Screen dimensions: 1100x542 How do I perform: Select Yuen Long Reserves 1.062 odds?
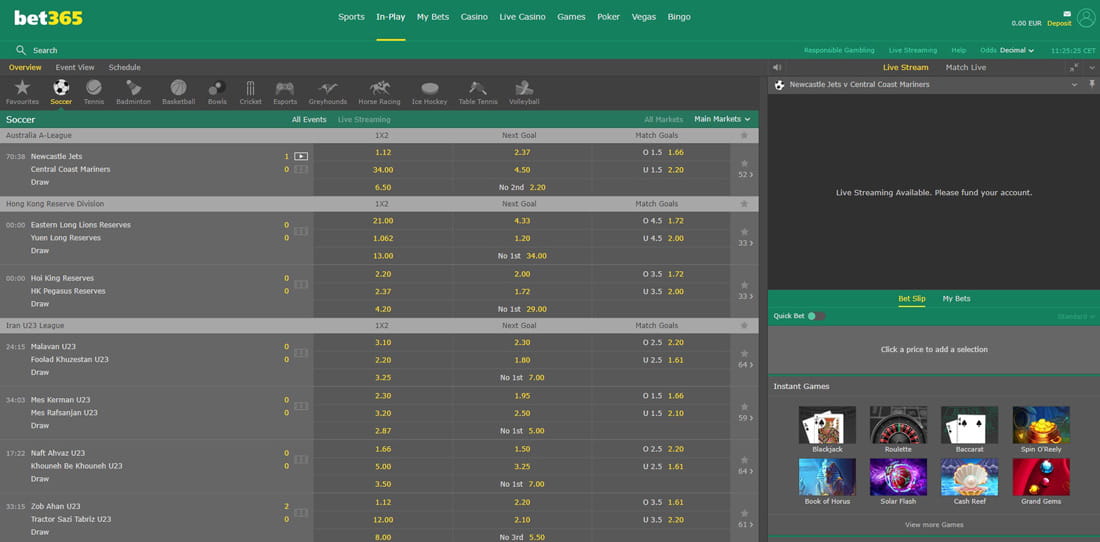tap(384, 238)
